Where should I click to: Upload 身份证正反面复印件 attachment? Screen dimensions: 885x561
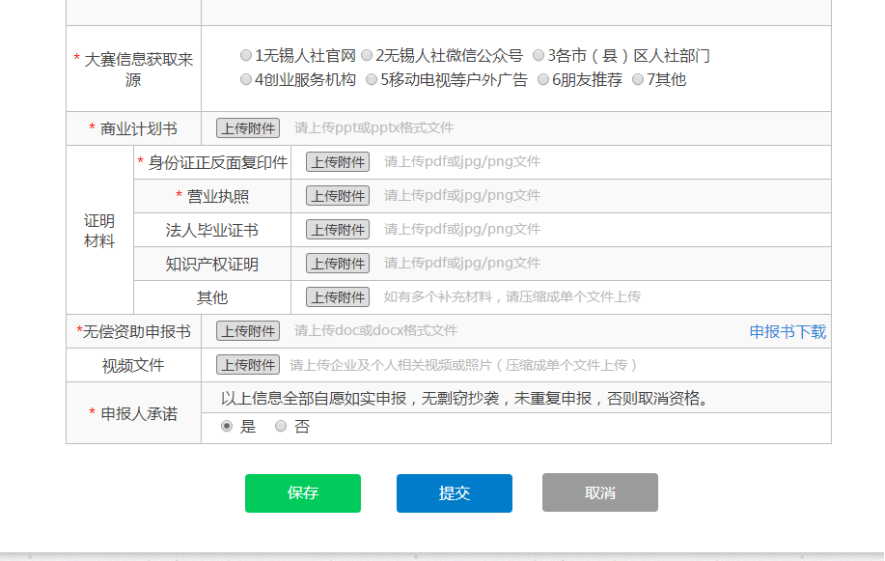click(337, 162)
